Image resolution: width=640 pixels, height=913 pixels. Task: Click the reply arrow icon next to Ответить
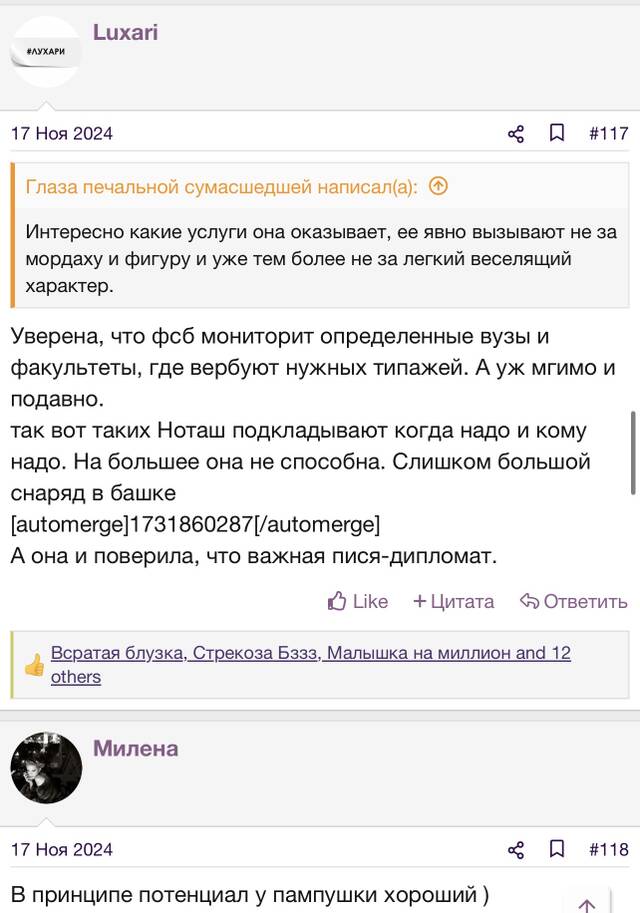point(529,601)
